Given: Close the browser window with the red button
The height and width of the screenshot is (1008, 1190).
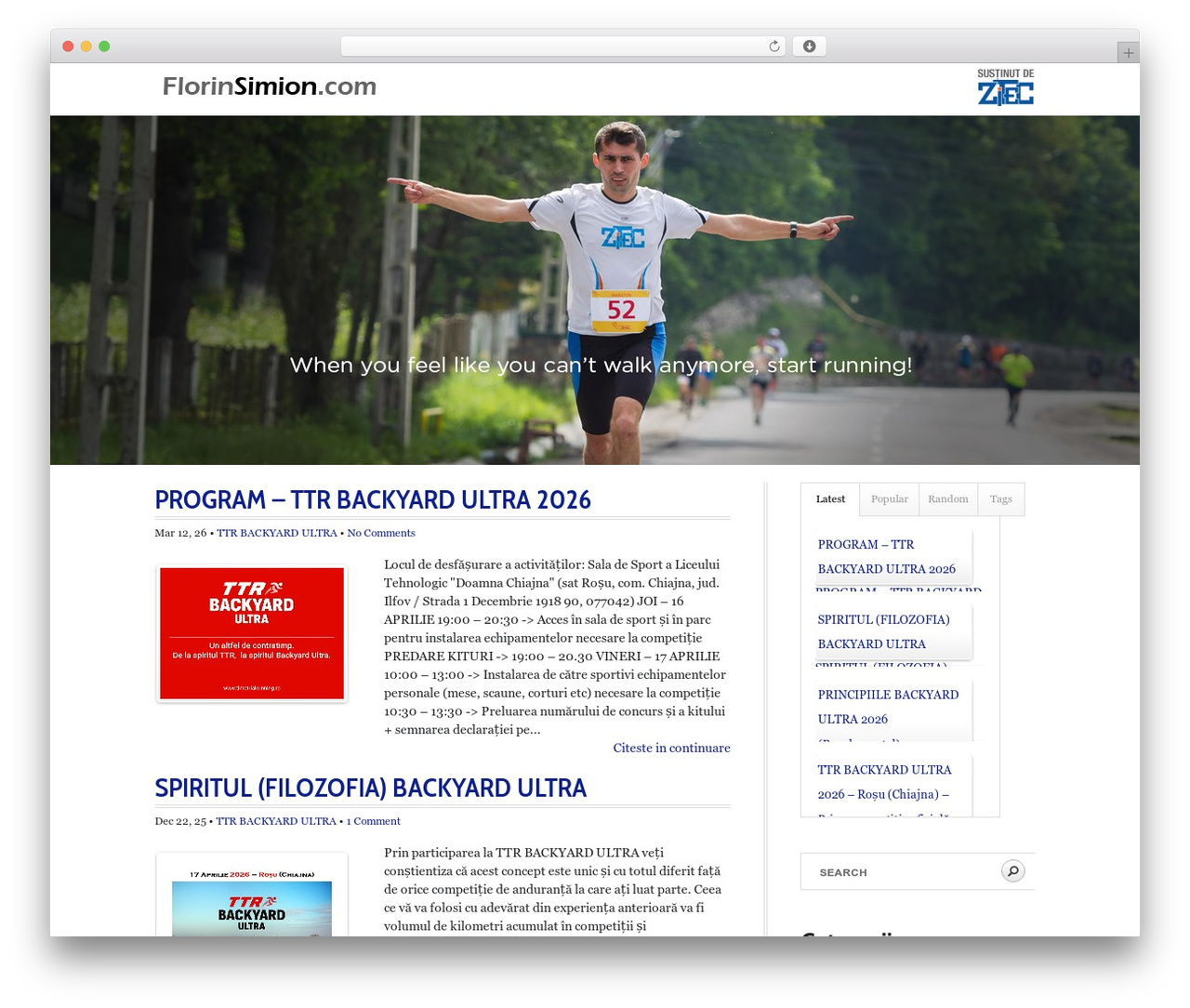Looking at the screenshot, I should click(x=68, y=46).
